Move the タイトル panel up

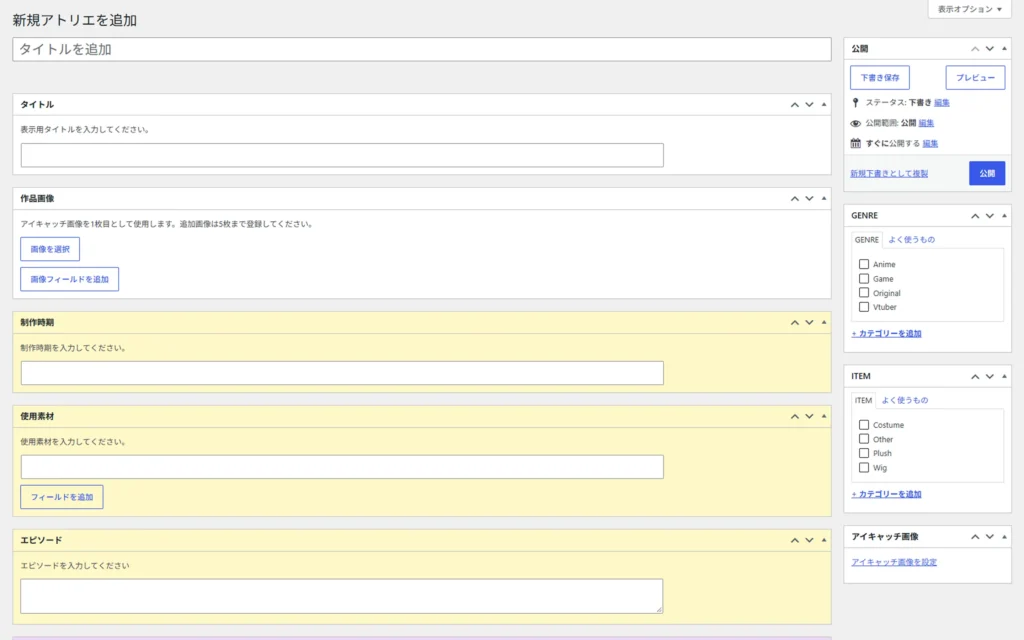(x=794, y=104)
